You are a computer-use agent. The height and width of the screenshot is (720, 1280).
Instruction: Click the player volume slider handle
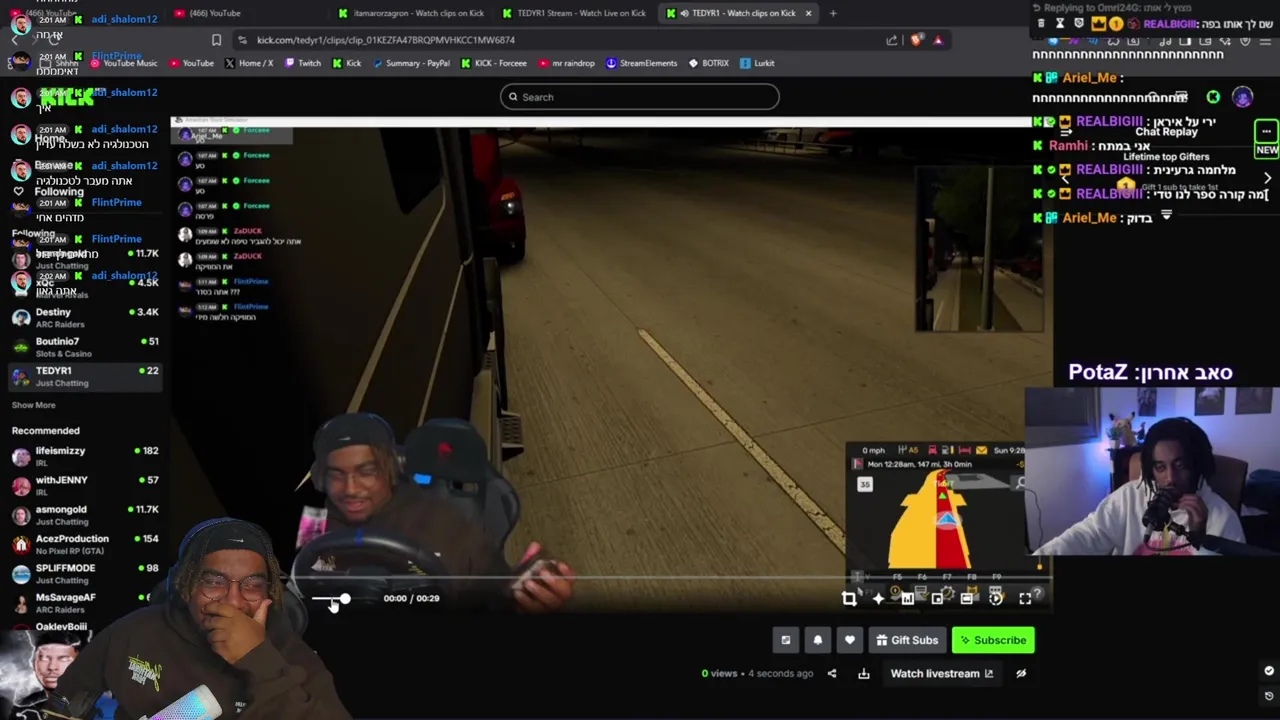tap(345, 599)
